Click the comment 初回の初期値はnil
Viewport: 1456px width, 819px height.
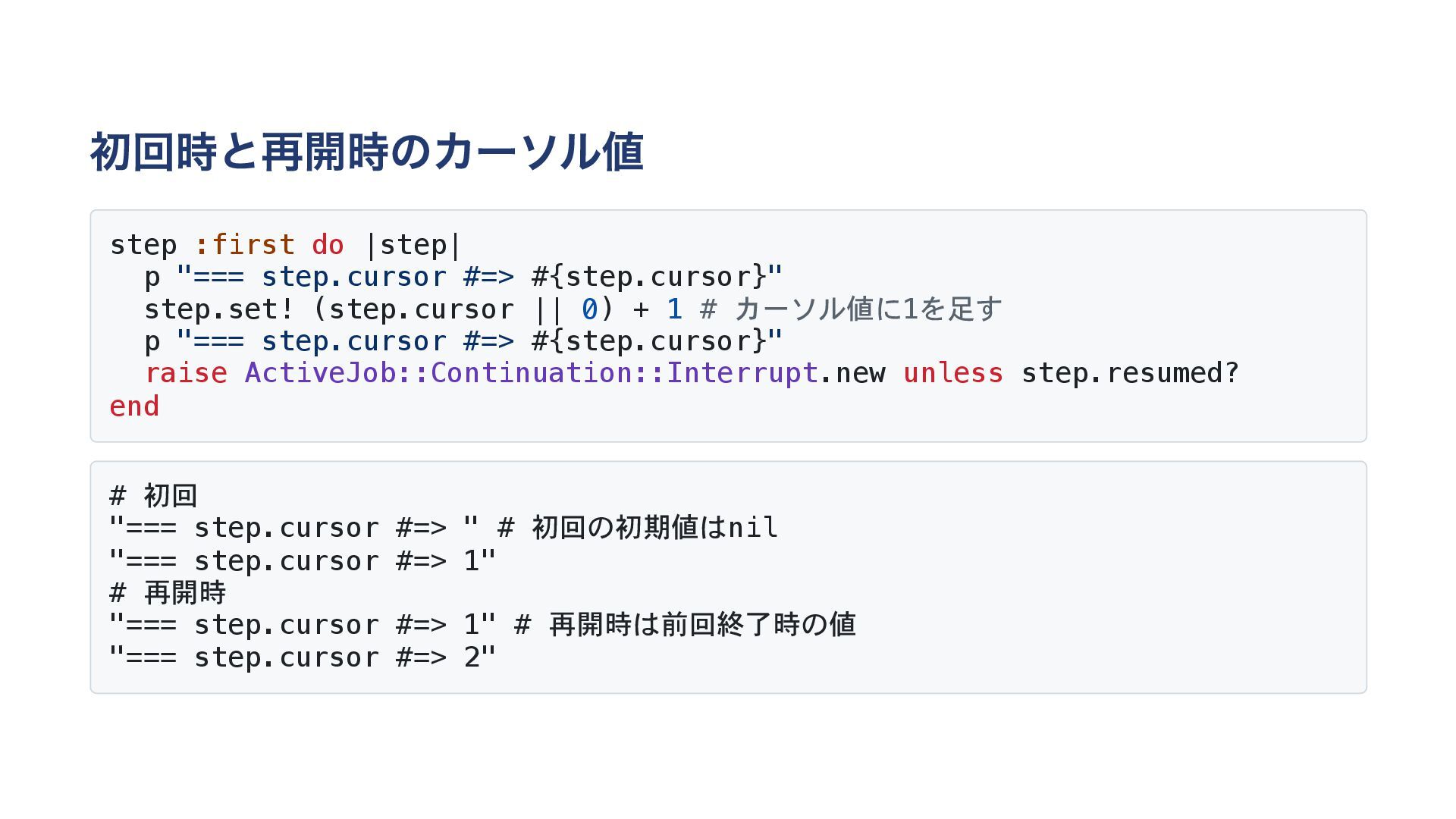(654, 528)
